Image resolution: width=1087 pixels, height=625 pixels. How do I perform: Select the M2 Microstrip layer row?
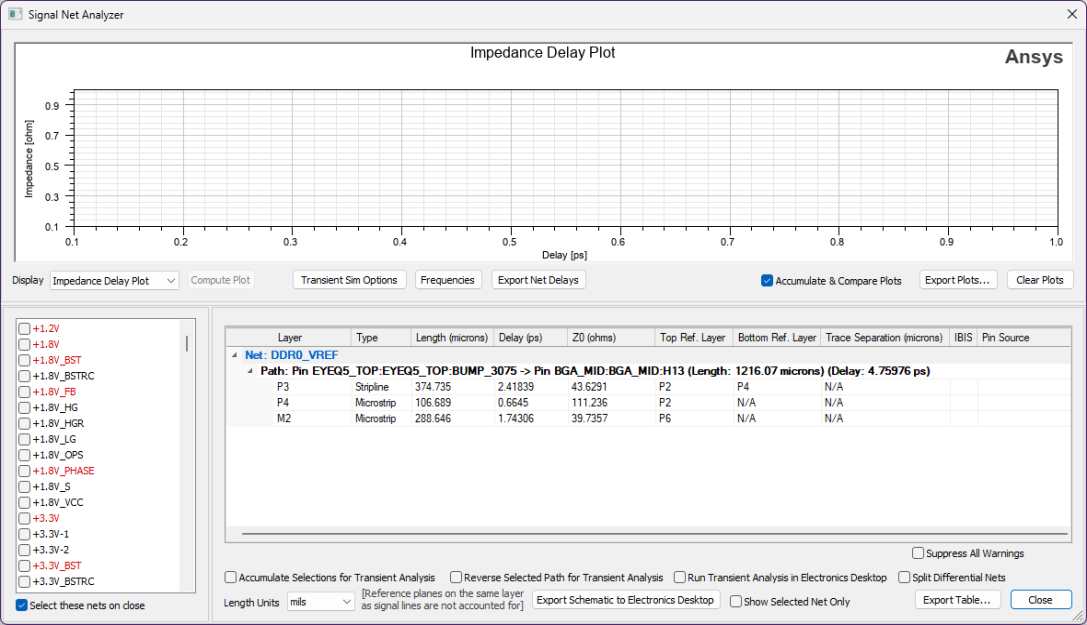648,419
